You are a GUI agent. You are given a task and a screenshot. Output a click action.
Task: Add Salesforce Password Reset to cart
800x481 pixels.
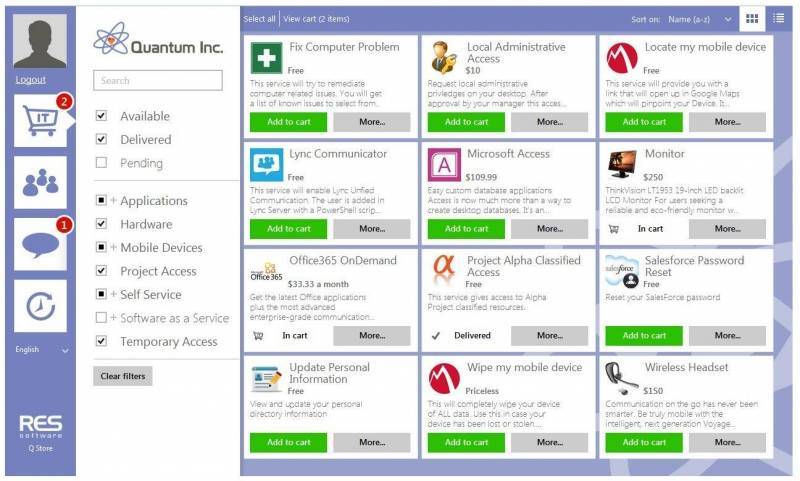tap(644, 335)
